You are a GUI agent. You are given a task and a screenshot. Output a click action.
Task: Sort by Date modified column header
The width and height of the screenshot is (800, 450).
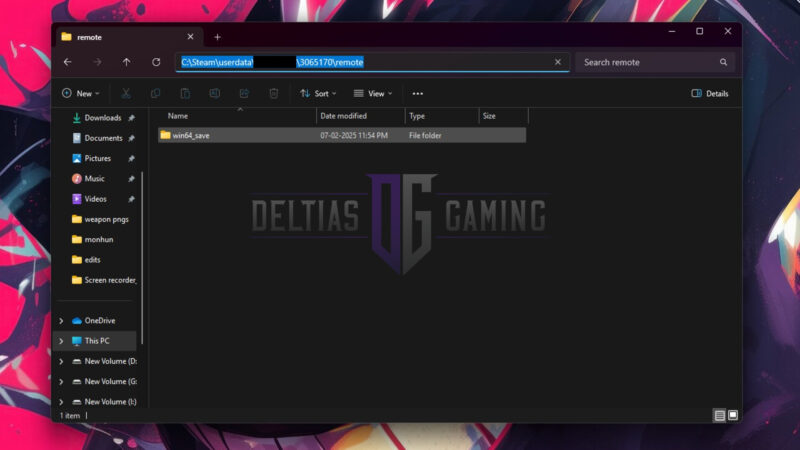tap(343, 116)
